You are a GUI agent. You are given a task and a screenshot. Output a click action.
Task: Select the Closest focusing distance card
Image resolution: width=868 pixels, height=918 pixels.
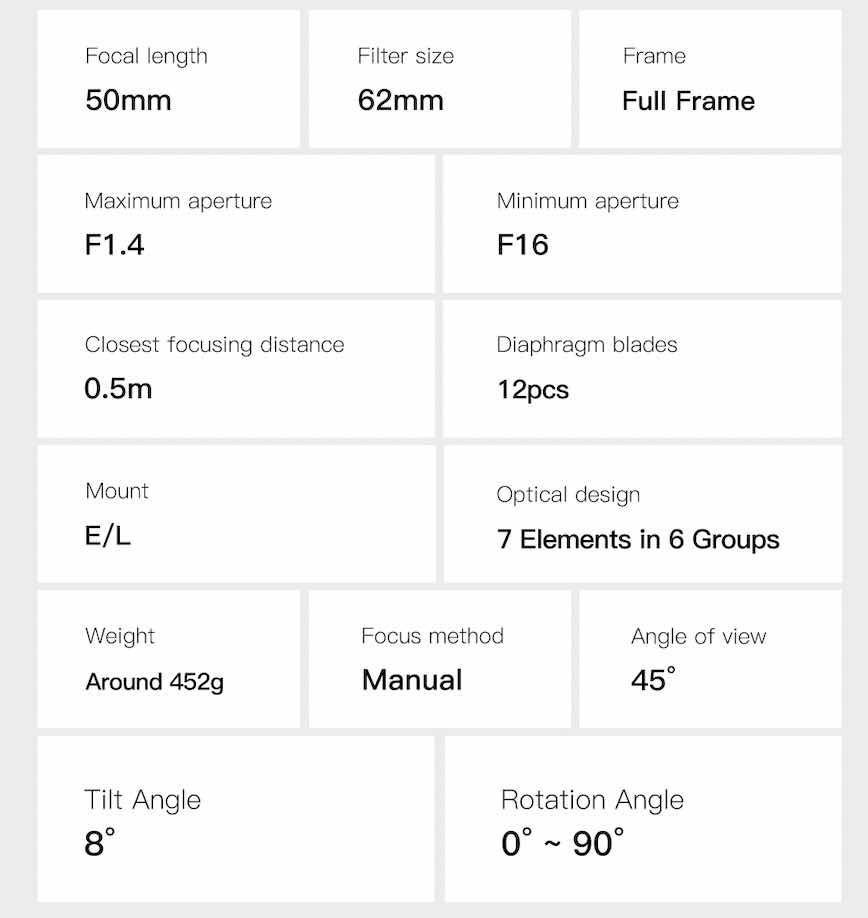(x=236, y=369)
